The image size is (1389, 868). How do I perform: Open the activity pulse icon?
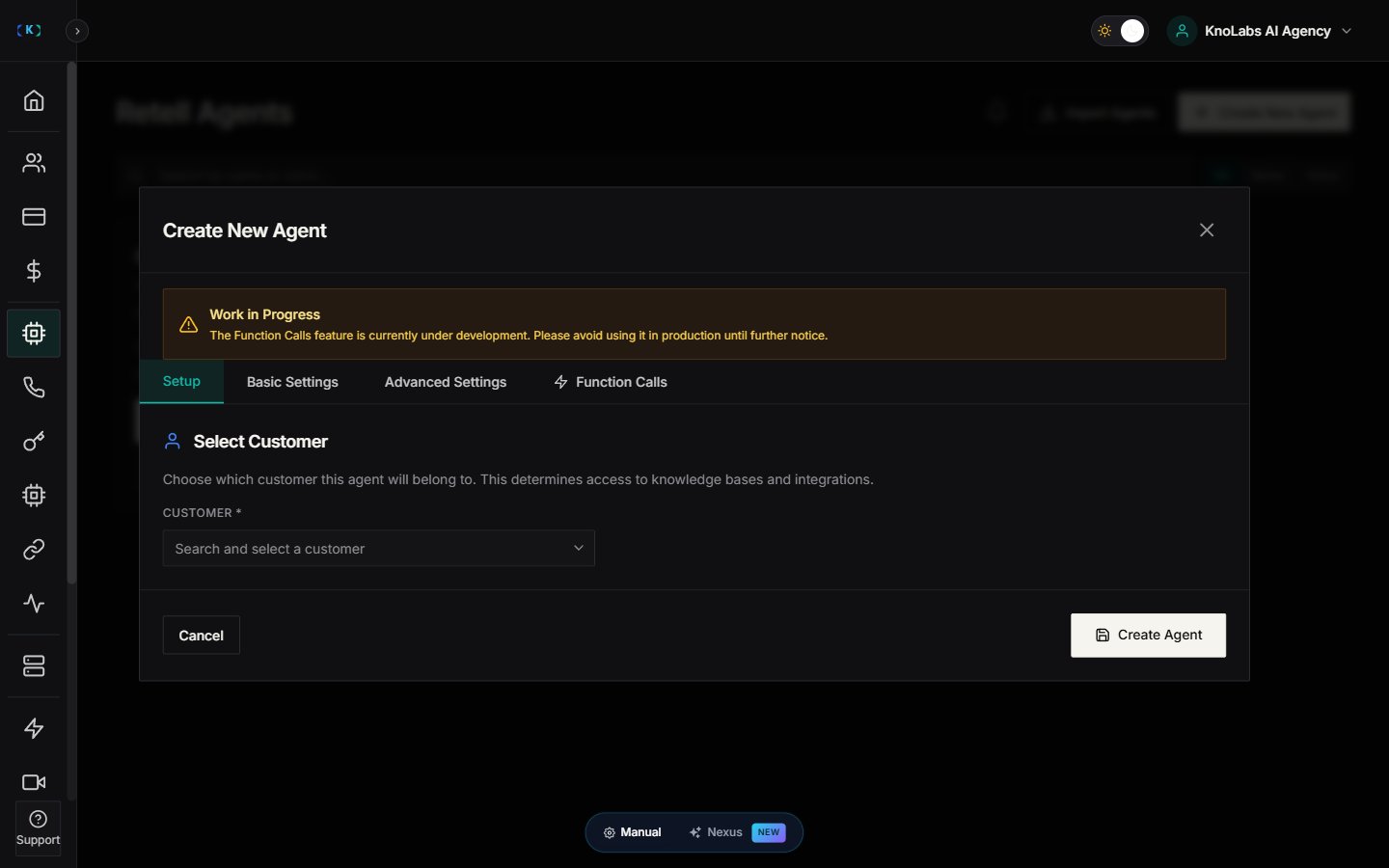[x=34, y=604]
